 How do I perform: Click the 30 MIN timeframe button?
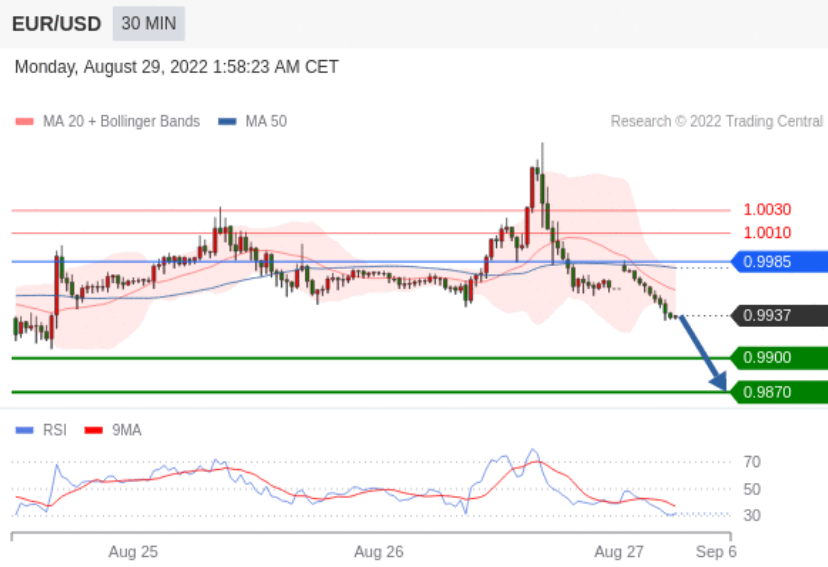pos(148,23)
